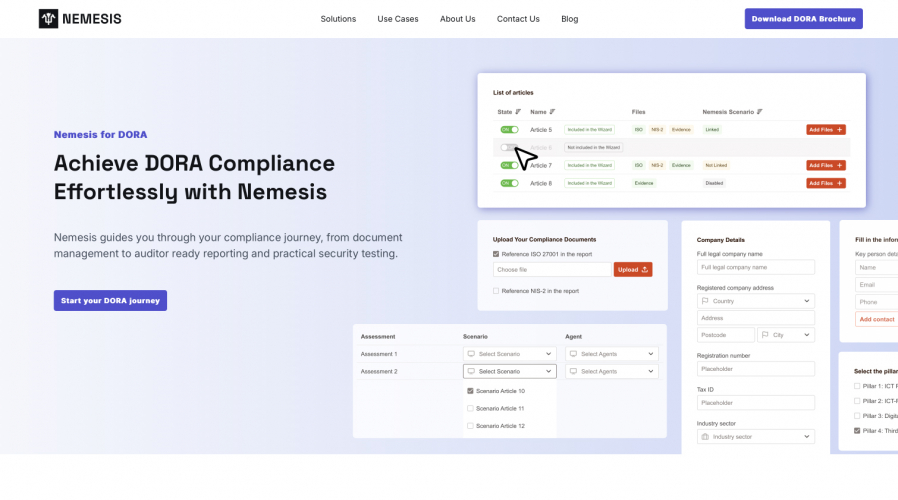The image size is (898, 500).
Task: Click the Postcode input field
Action: (726, 335)
